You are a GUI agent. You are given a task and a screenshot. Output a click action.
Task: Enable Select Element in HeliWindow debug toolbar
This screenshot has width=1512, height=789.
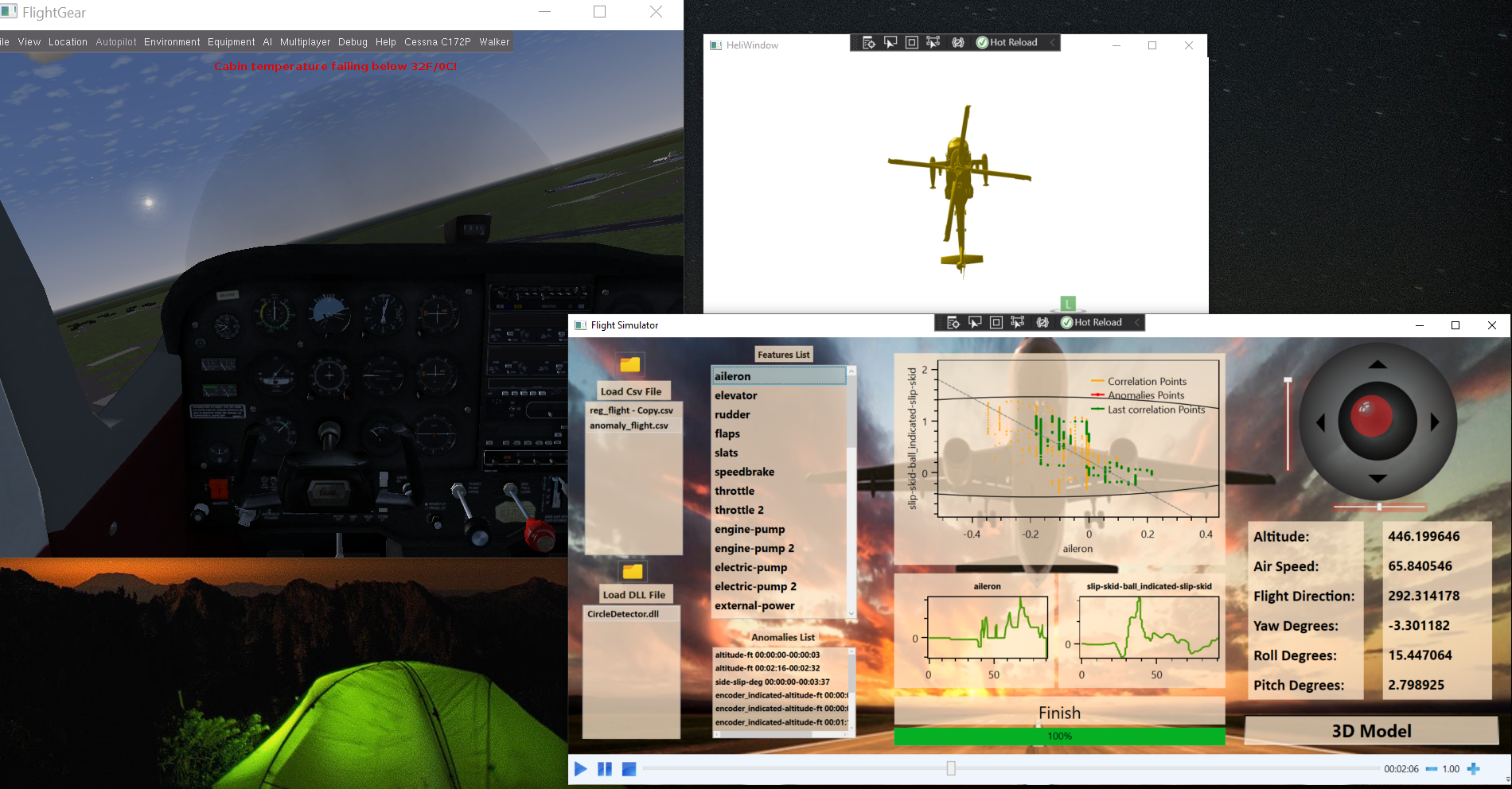(x=890, y=42)
